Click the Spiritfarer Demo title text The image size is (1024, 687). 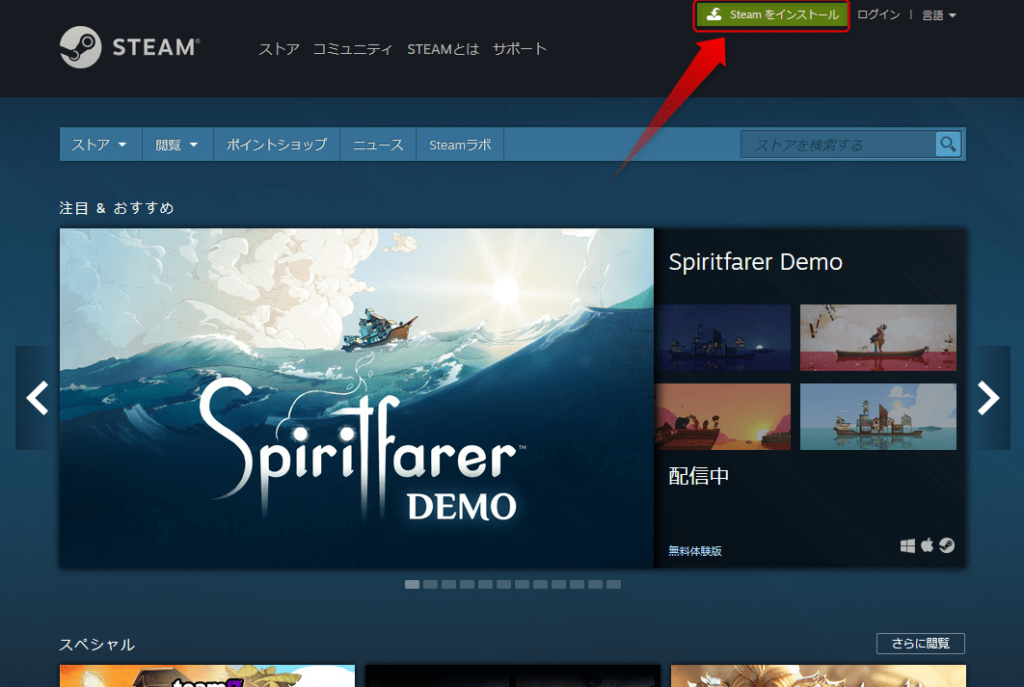coord(756,262)
